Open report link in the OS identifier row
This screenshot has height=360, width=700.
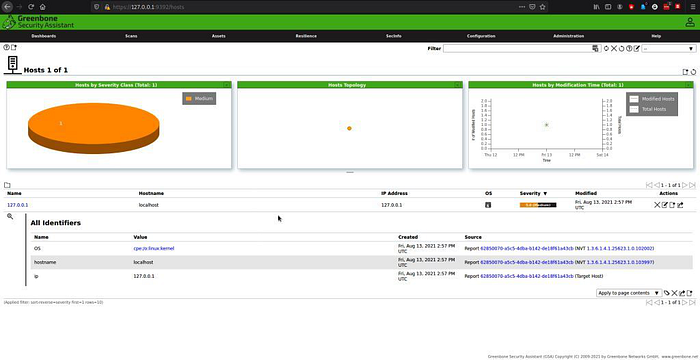[x=526, y=248]
